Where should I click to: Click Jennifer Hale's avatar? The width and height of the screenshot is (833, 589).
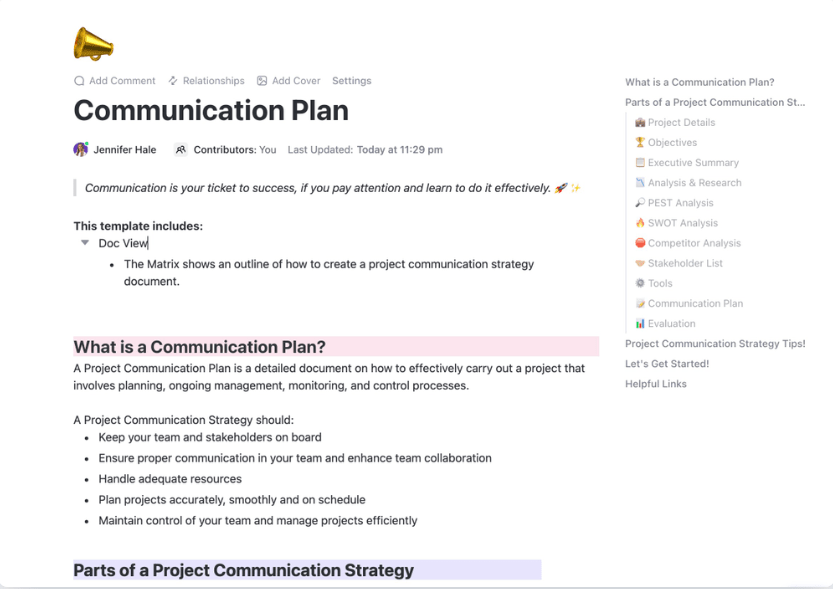click(81, 149)
